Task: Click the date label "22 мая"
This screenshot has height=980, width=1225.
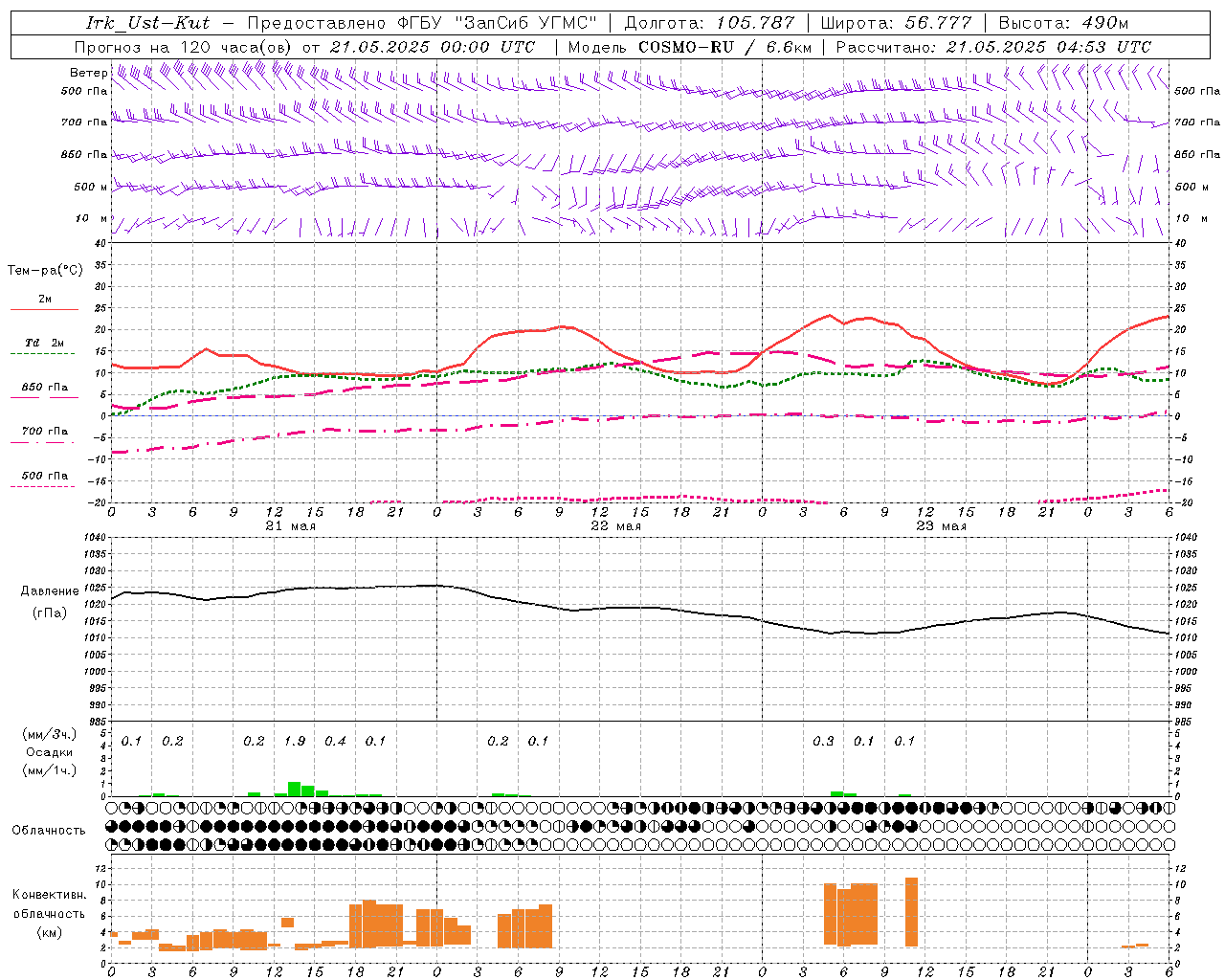Action: point(615,526)
